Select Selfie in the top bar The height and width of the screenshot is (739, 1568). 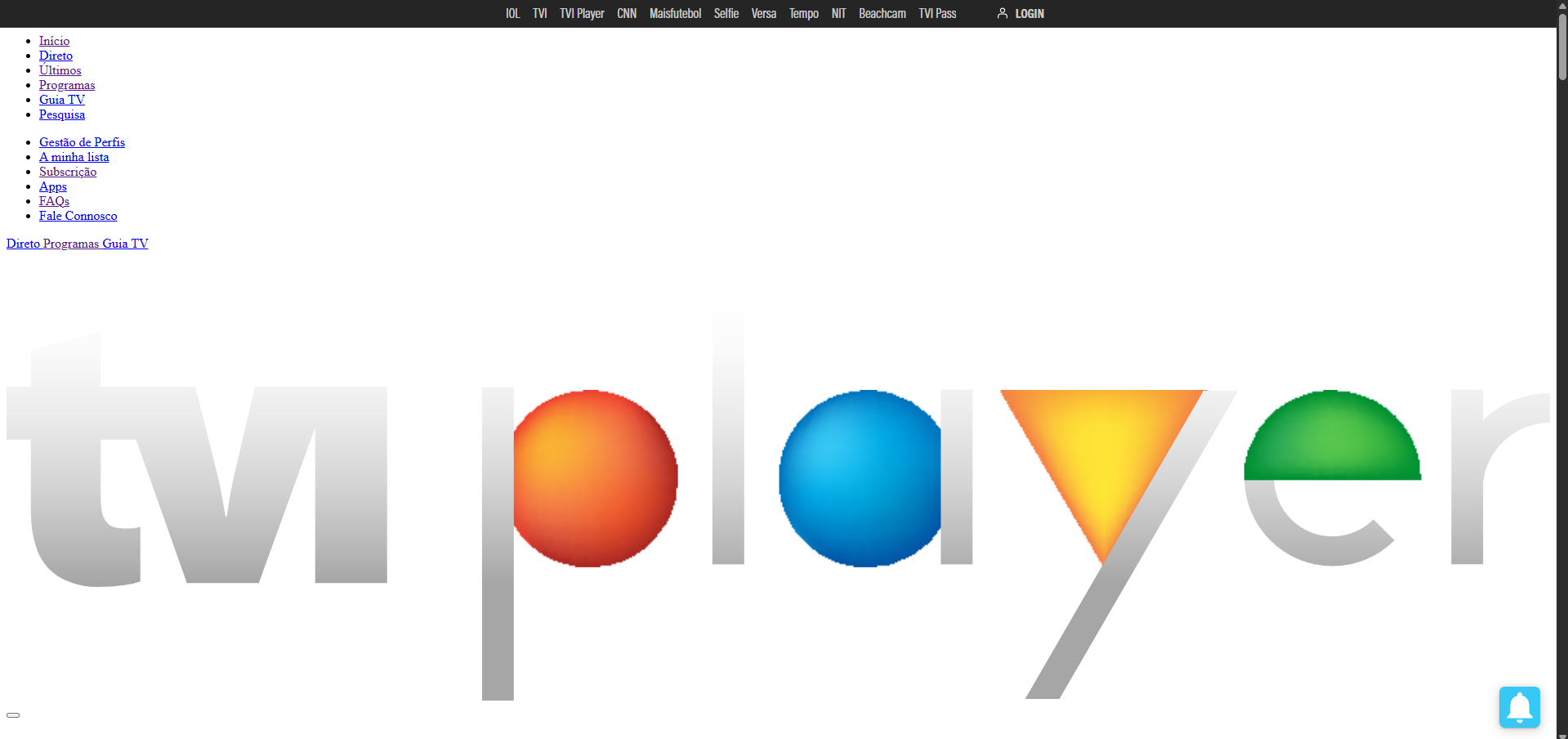point(726,14)
